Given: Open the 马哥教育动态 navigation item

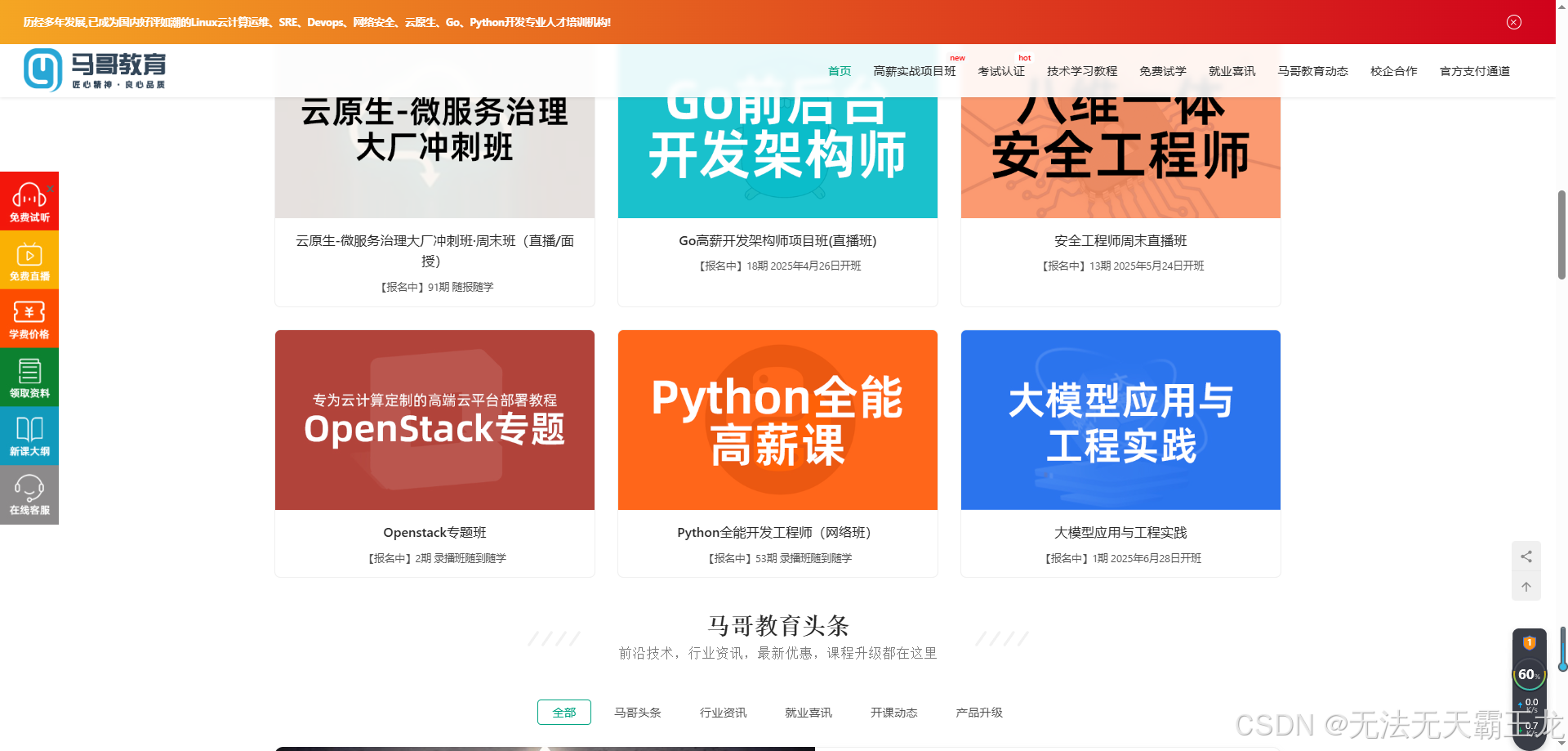Looking at the screenshot, I should point(1313,71).
